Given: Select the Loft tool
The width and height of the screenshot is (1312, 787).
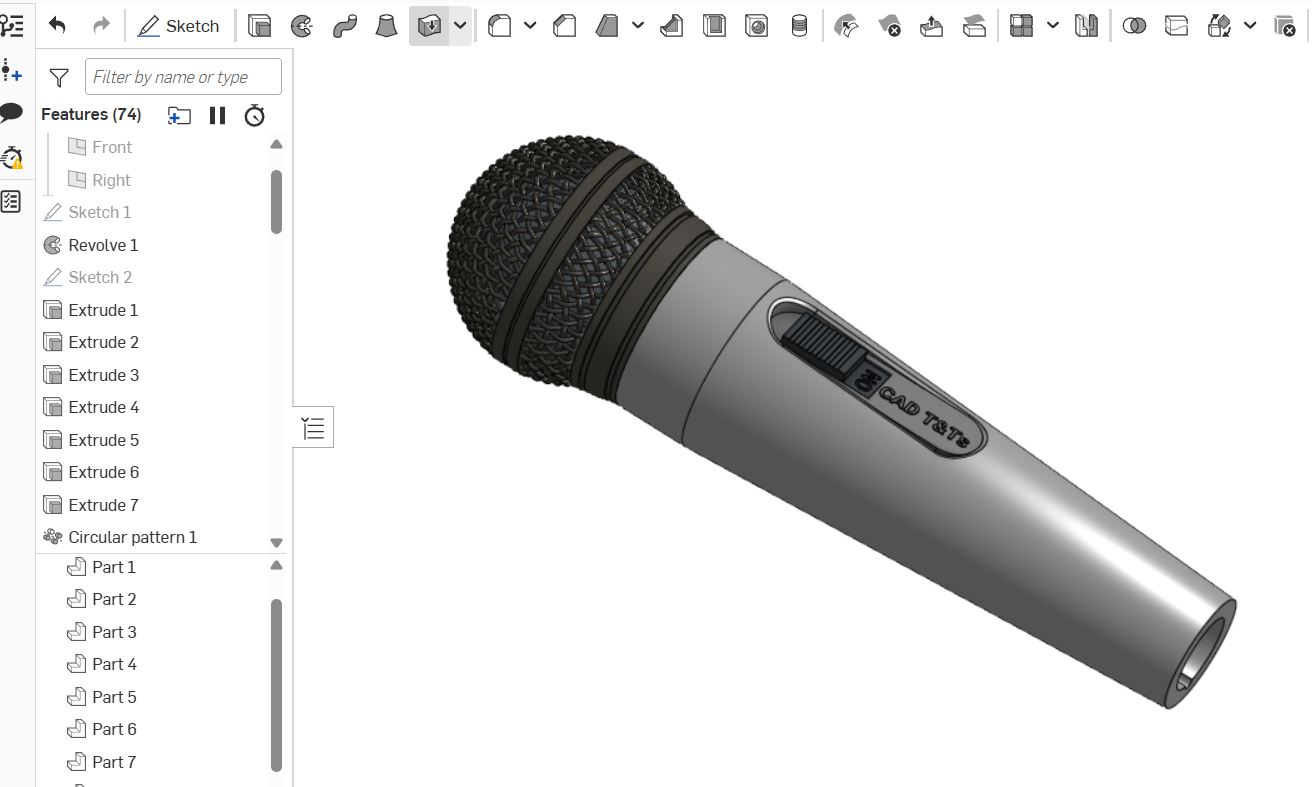Looking at the screenshot, I should click(x=385, y=25).
